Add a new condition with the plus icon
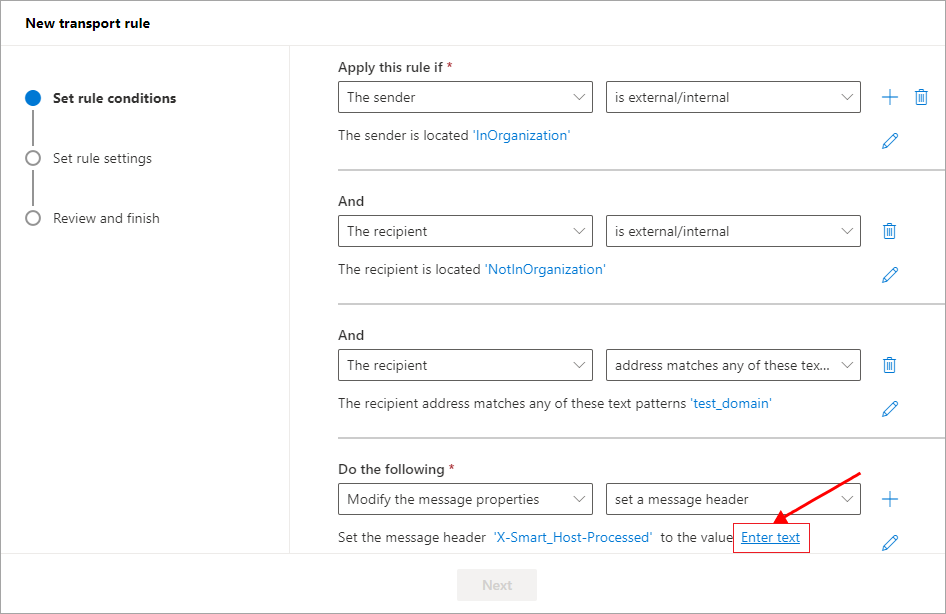The image size is (946, 614). pos(889,97)
